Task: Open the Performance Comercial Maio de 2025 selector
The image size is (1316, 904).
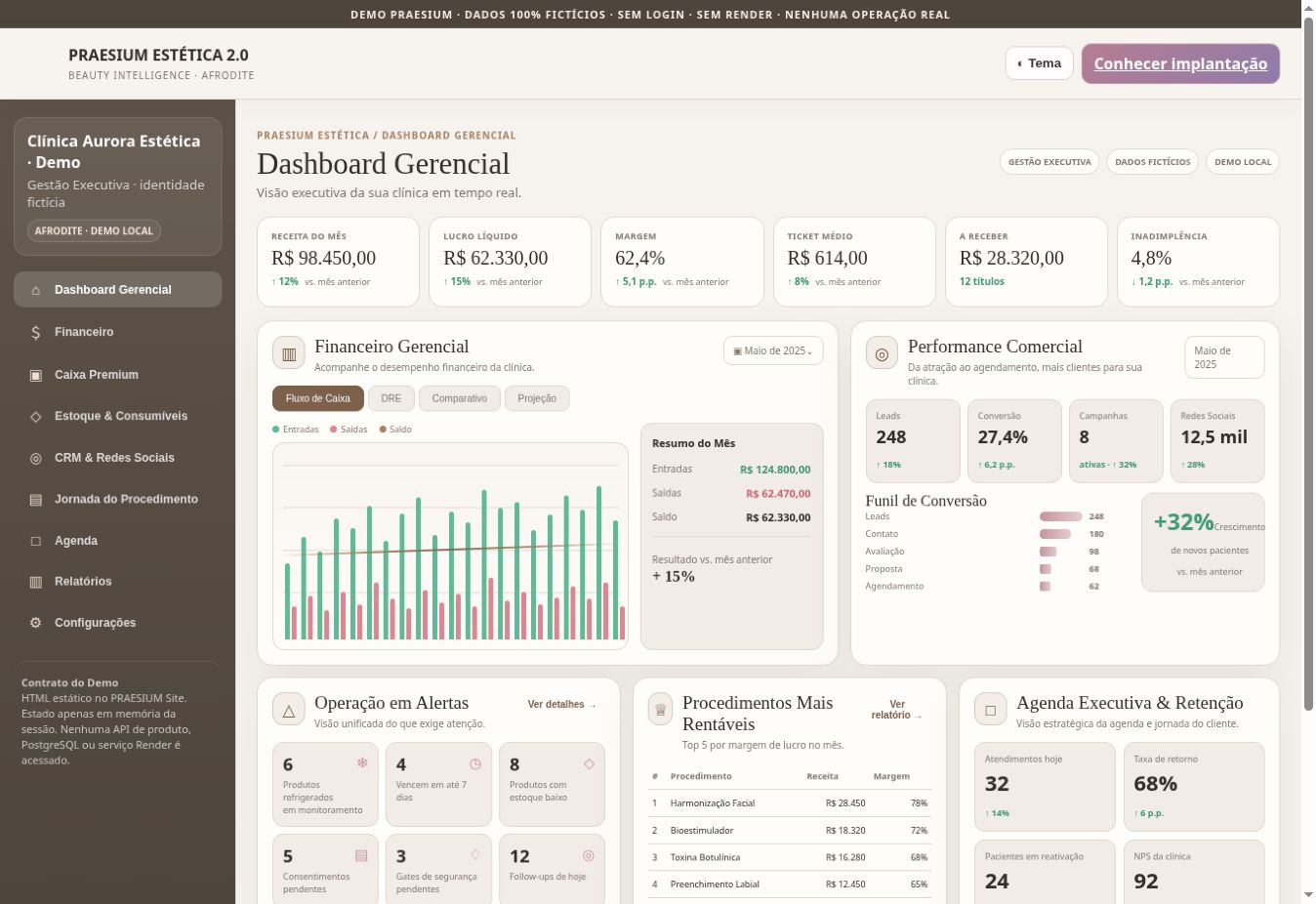Action: click(x=1224, y=357)
